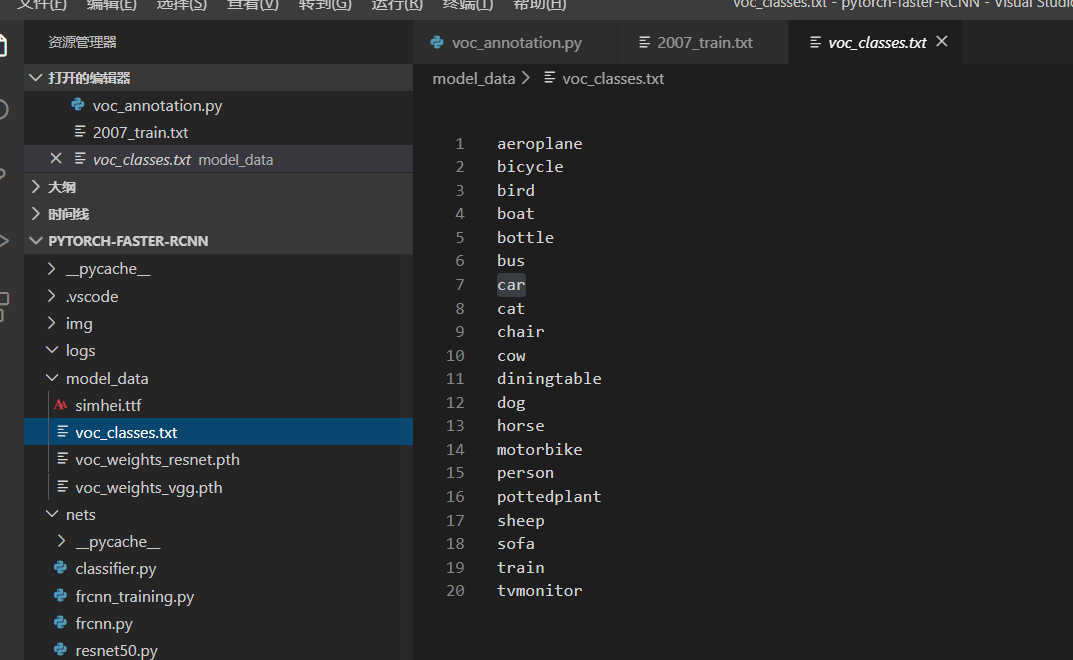Click the word tvmonitor on line 20
The image size is (1073, 660).
click(x=539, y=590)
